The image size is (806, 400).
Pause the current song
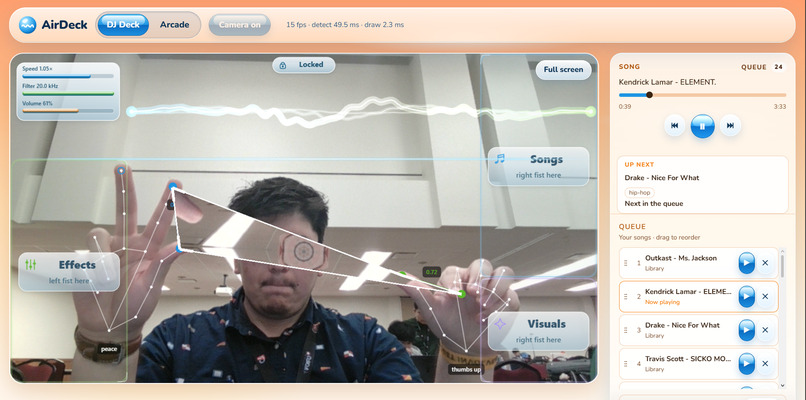tap(702, 125)
